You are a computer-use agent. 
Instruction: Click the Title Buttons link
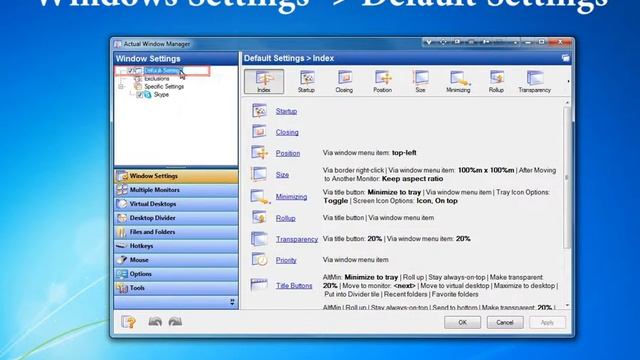[x=294, y=286]
